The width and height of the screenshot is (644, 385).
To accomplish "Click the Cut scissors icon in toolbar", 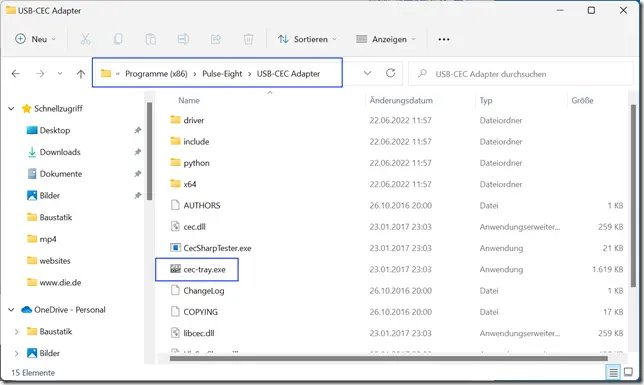I will coord(85,39).
